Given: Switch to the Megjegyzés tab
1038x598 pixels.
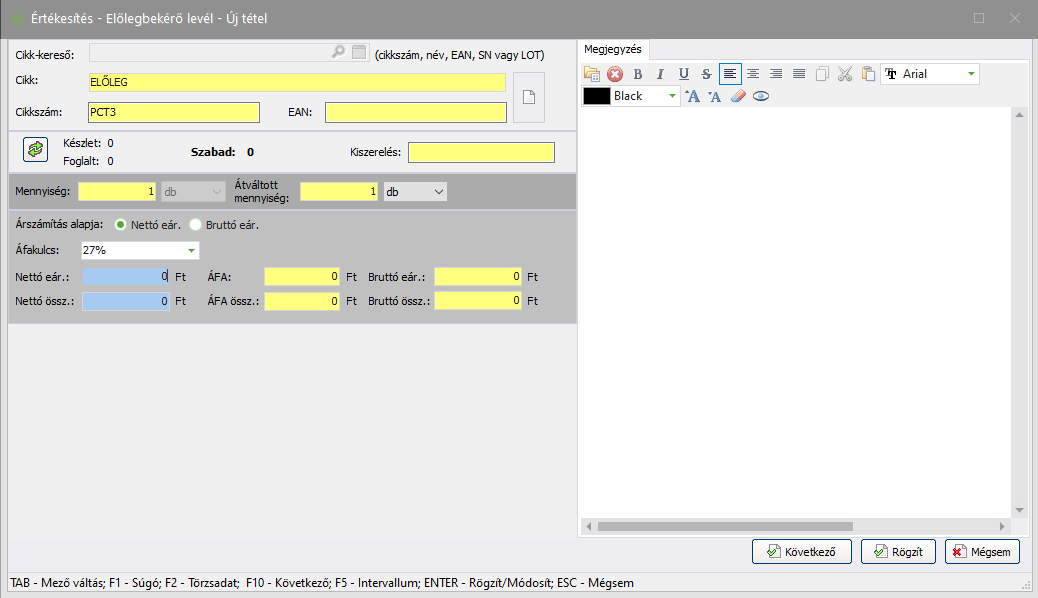Looking at the screenshot, I should click(x=613, y=49).
